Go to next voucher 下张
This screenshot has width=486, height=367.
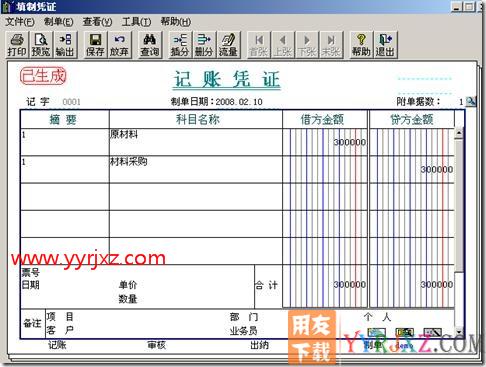307,45
